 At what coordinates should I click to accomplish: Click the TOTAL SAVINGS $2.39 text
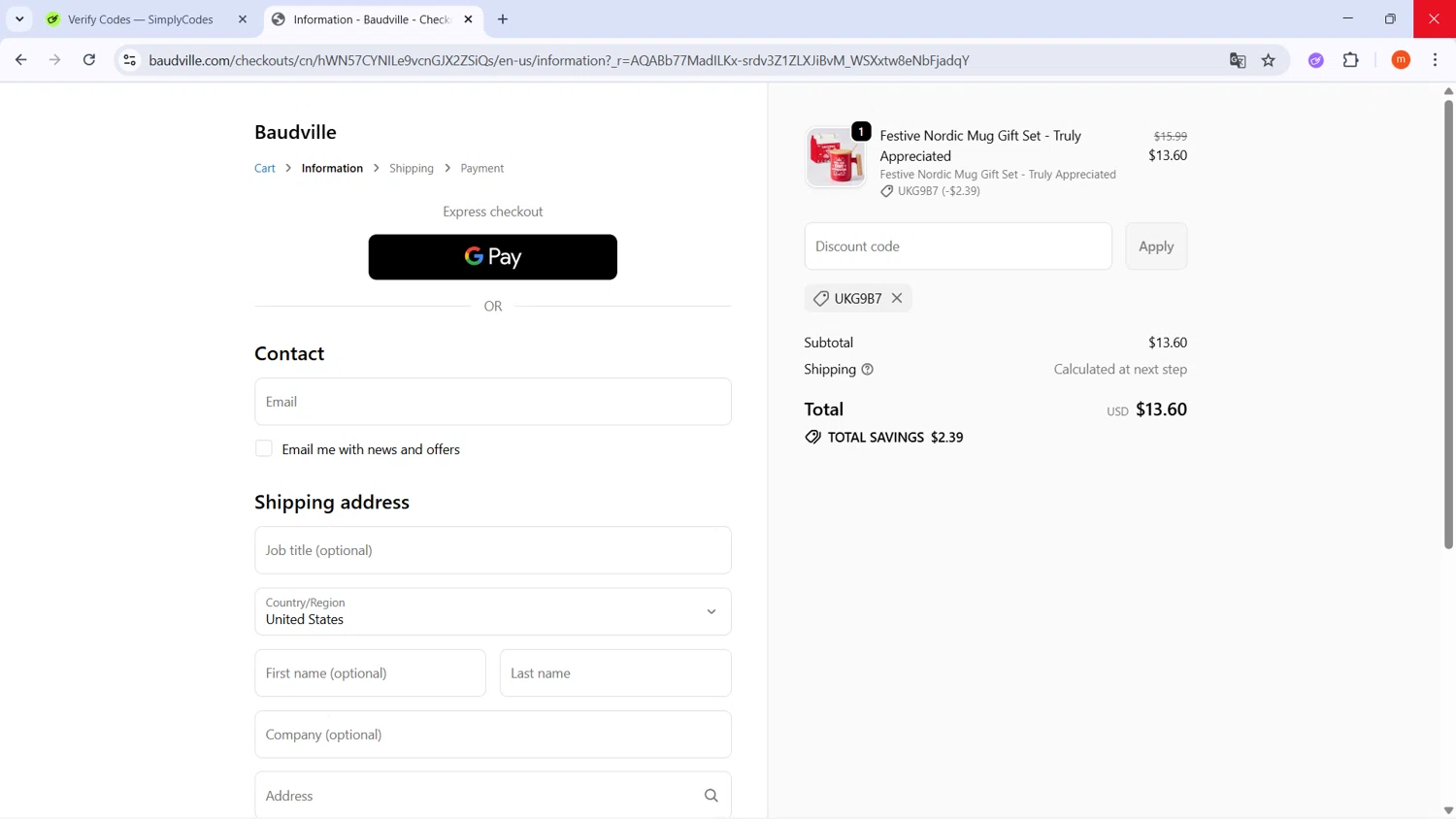coord(895,438)
